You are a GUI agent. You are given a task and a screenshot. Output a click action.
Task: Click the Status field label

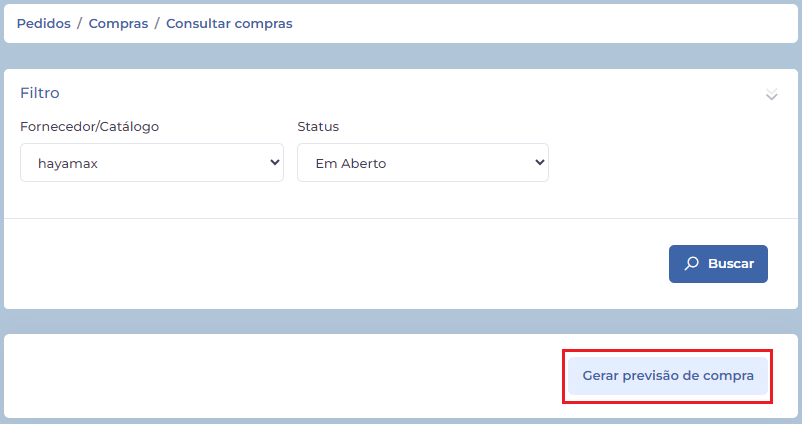318,127
